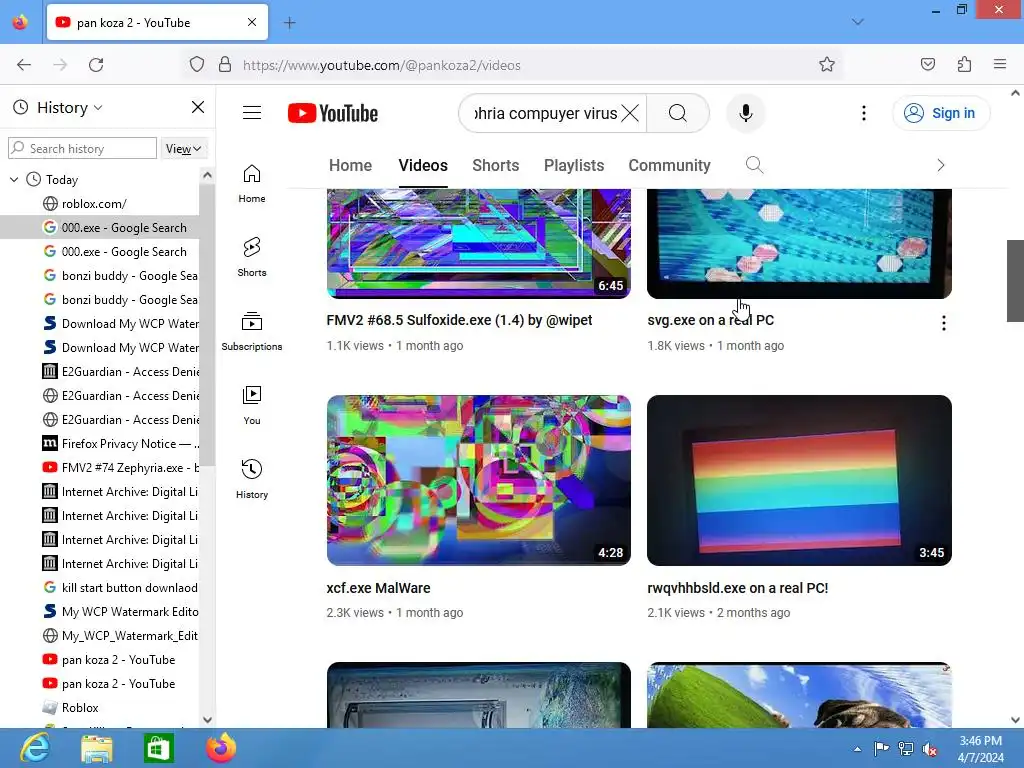Screen dimensions: 1024x768
Task: Open the list all tabs dropdown
Action: (x=857, y=22)
